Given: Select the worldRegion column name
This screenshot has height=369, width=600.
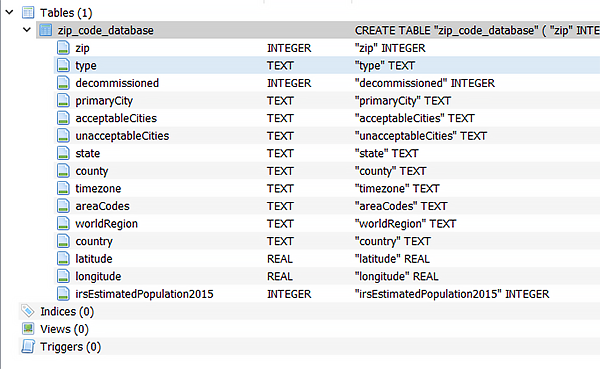Looking at the screenshot, I should tap(106, 224).
